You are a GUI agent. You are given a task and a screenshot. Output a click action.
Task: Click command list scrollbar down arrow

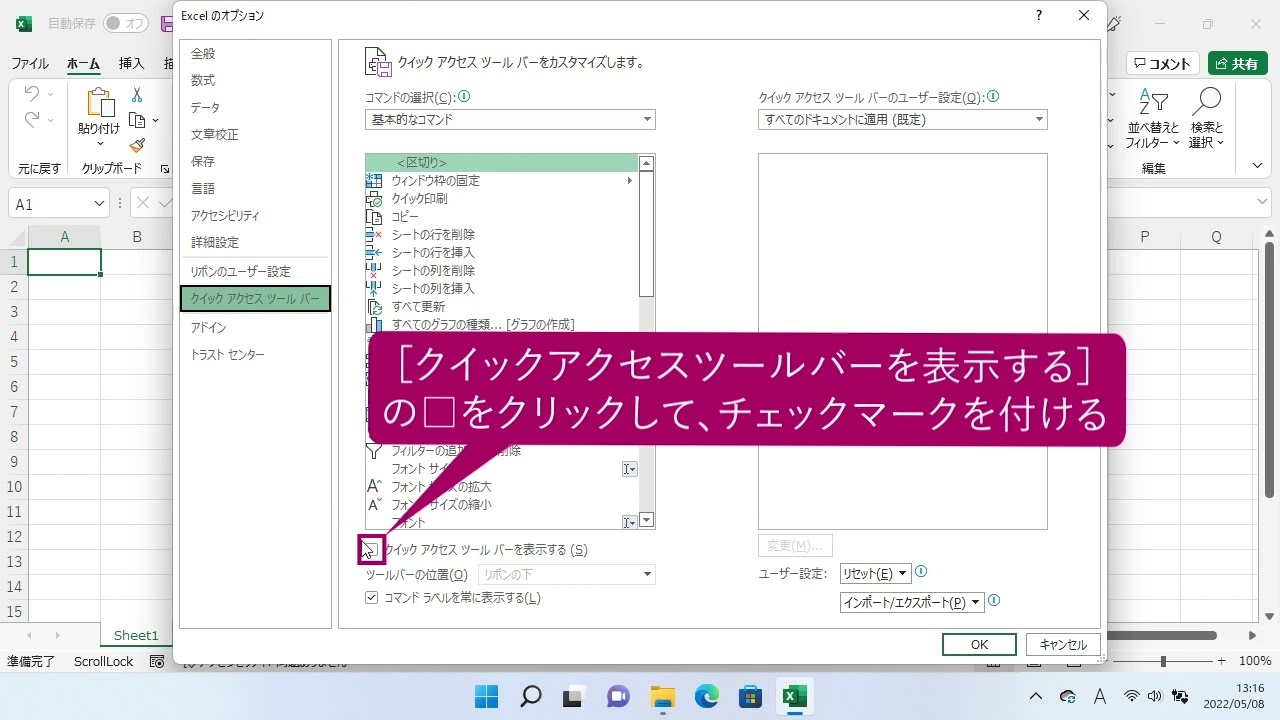(x=646, y=520)
